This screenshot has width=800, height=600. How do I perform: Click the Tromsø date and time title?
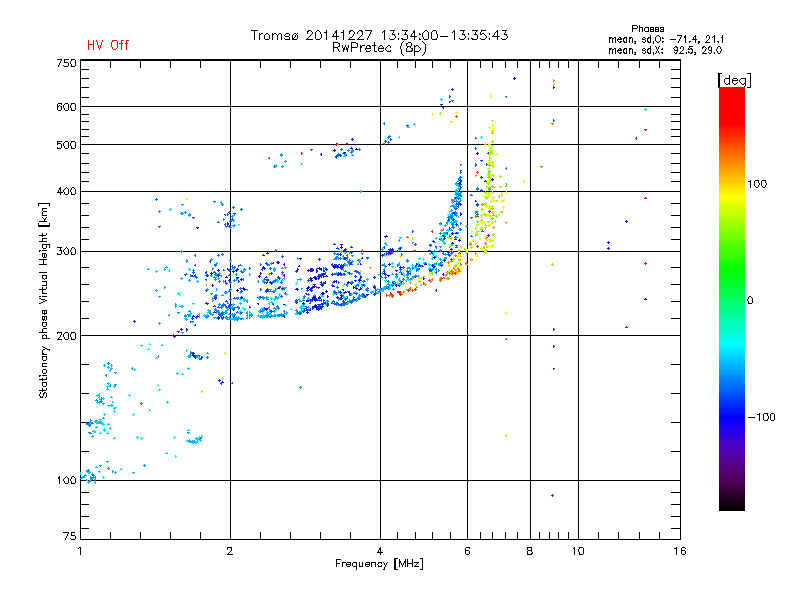379,35
